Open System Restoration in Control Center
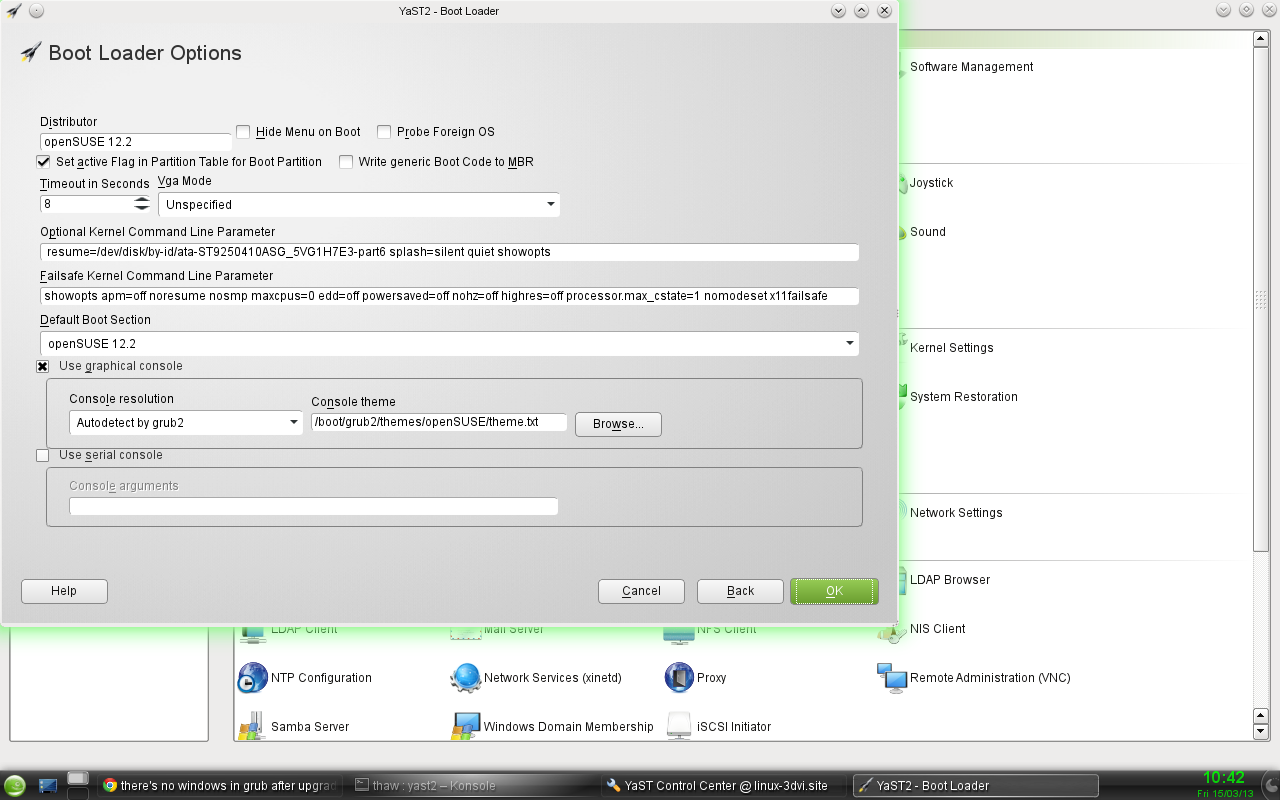Image resolution: width=1280 pixels, height=800 pixels. 963,397
